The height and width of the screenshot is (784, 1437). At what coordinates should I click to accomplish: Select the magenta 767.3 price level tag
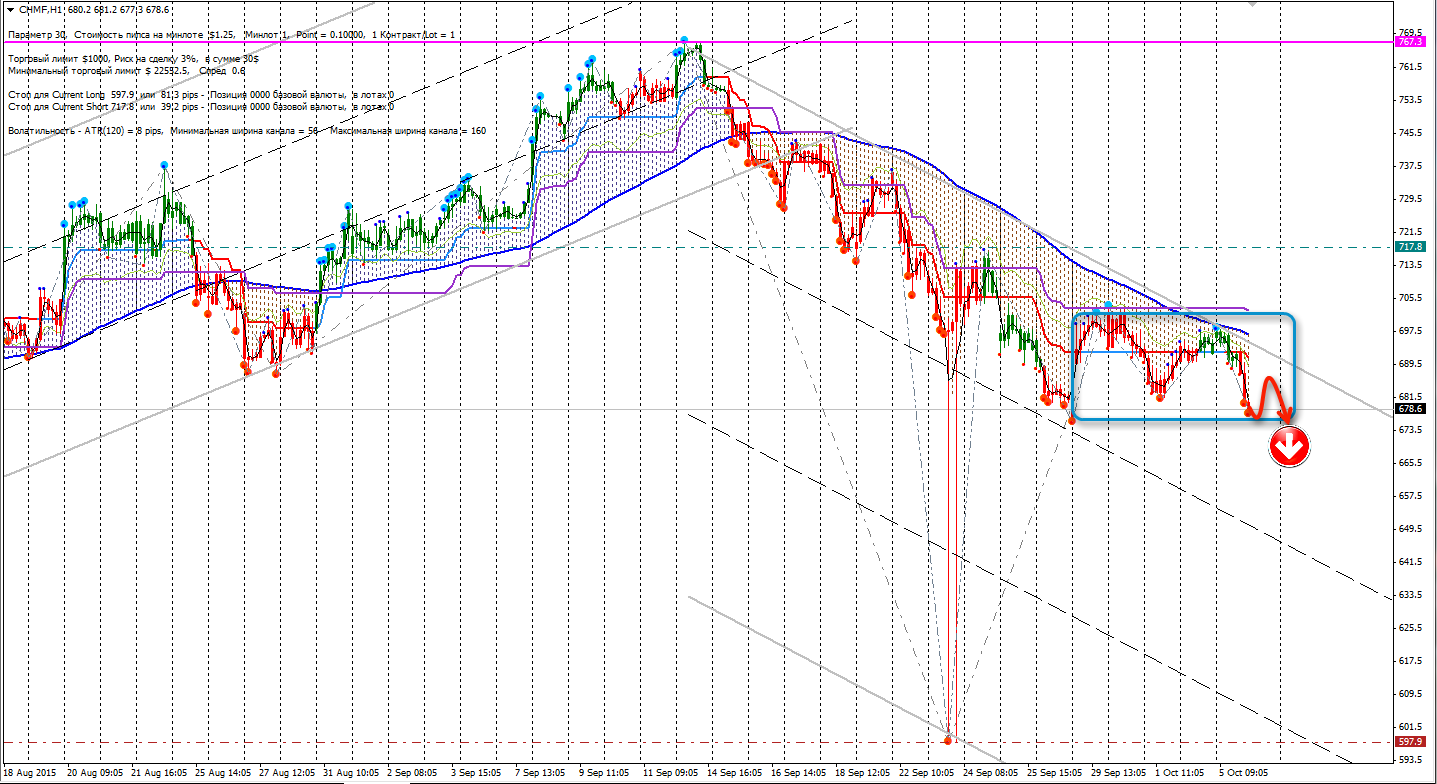(1410, 42)
